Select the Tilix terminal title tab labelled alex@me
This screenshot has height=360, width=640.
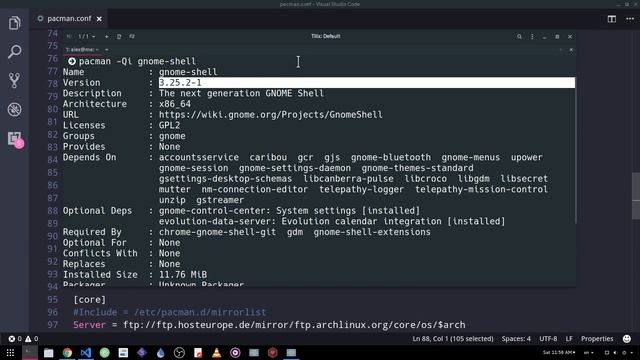[82, 49]
